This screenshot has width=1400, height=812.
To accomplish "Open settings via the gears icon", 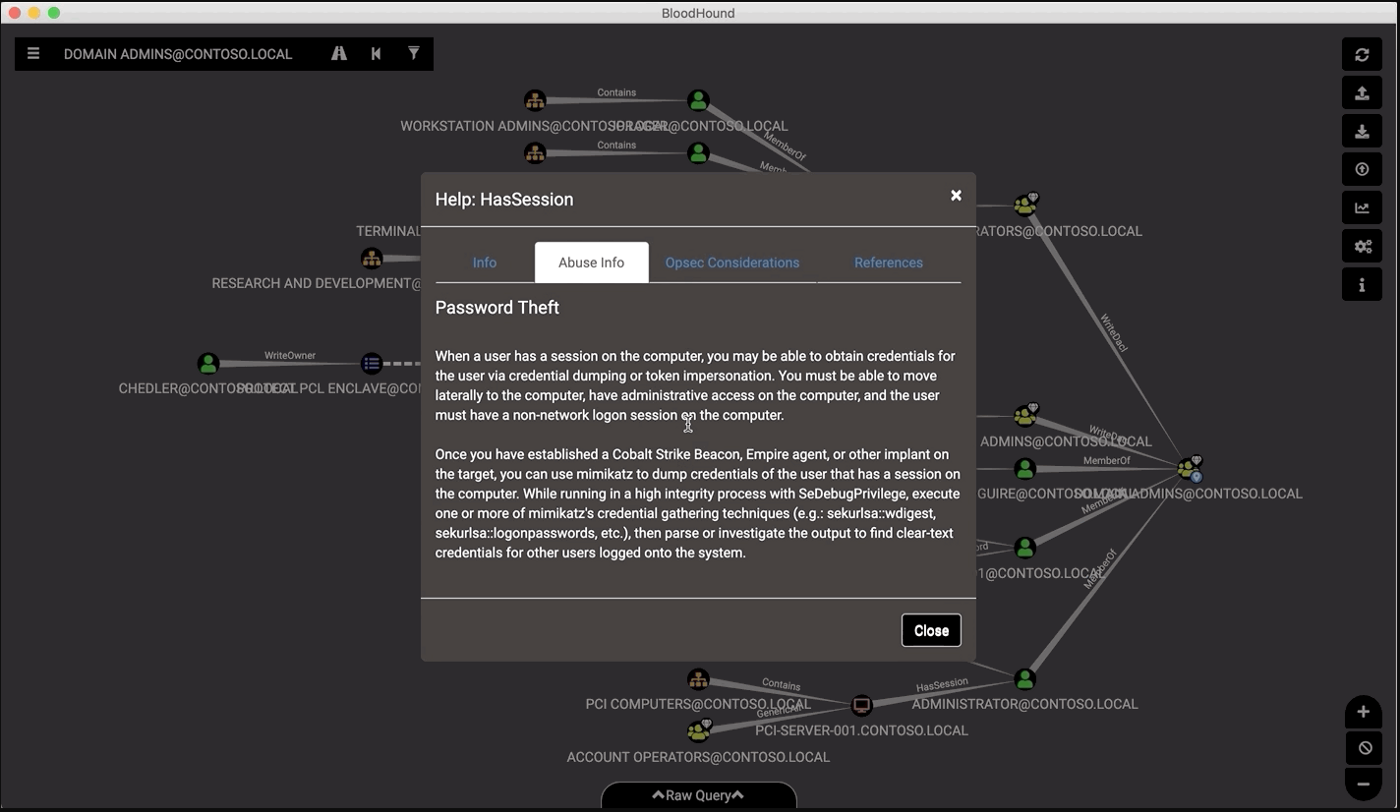I will point(1361,247).
